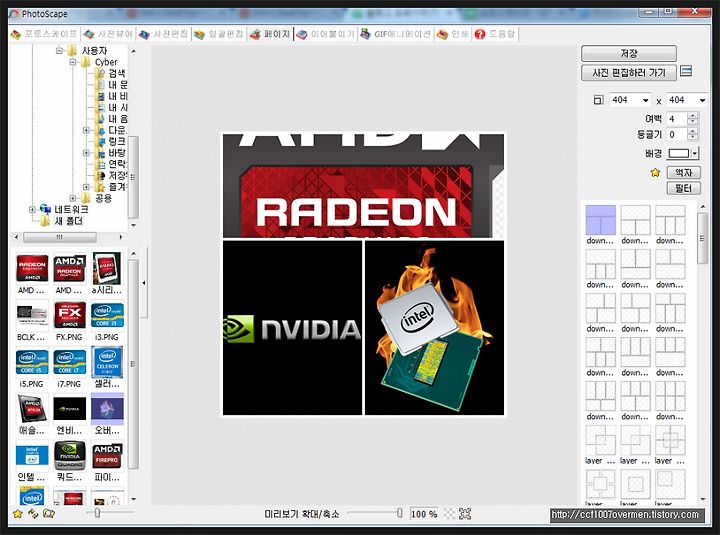
Task: Open the 도움말 help tab
Action: coord(495,34)
